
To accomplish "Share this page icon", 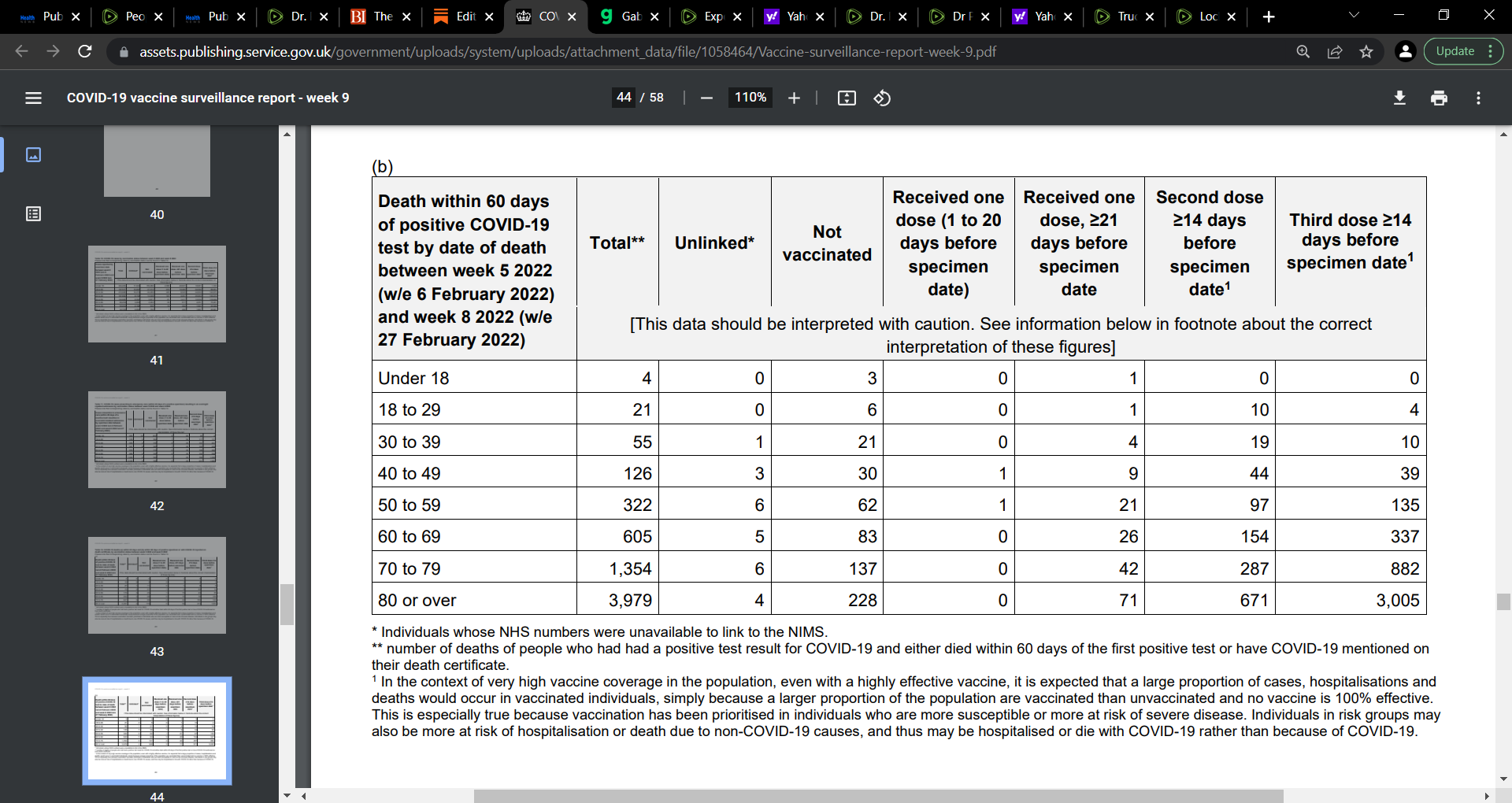I will click(1335, 51).
